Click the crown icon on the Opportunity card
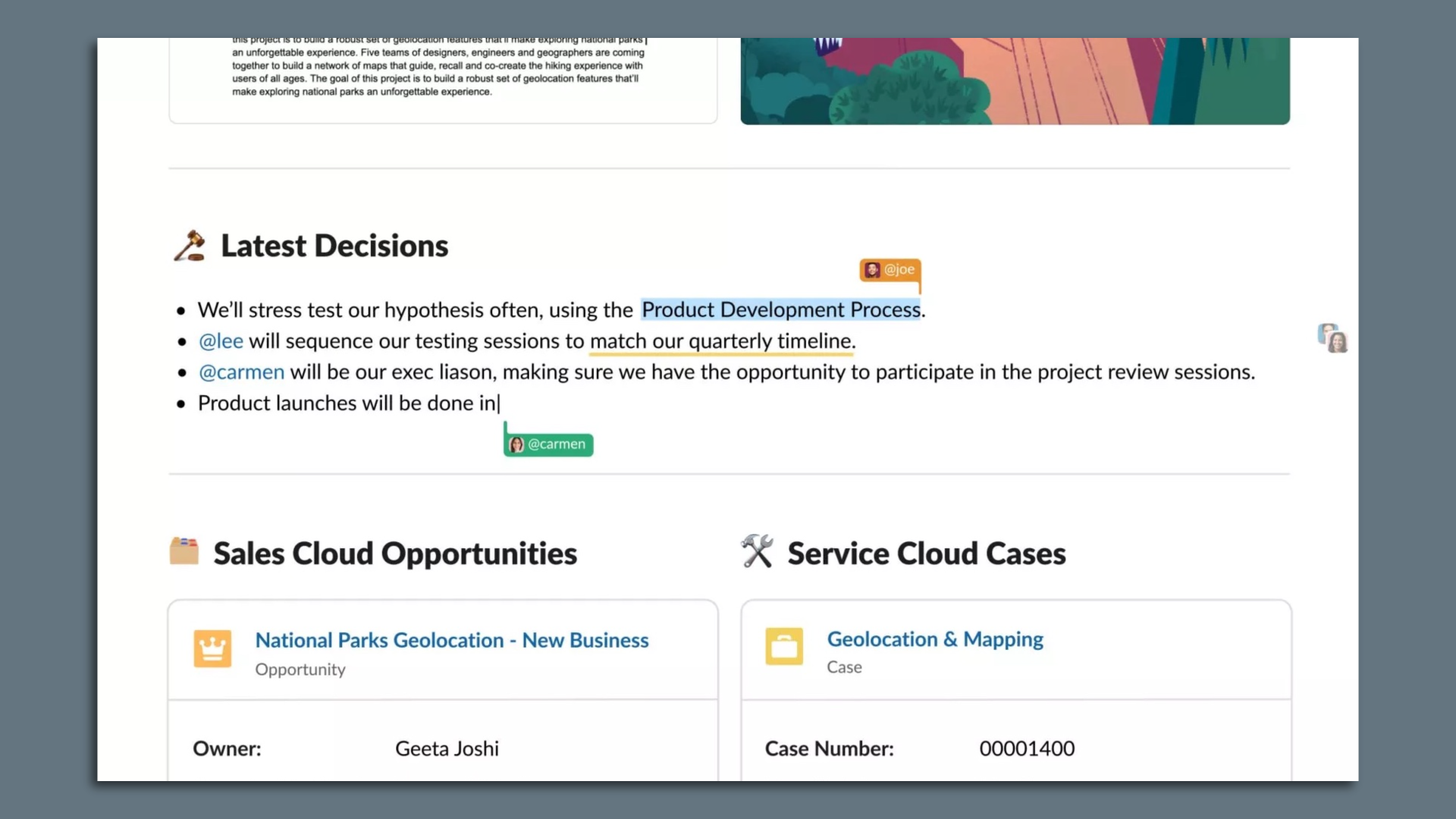 click(212, 648)
